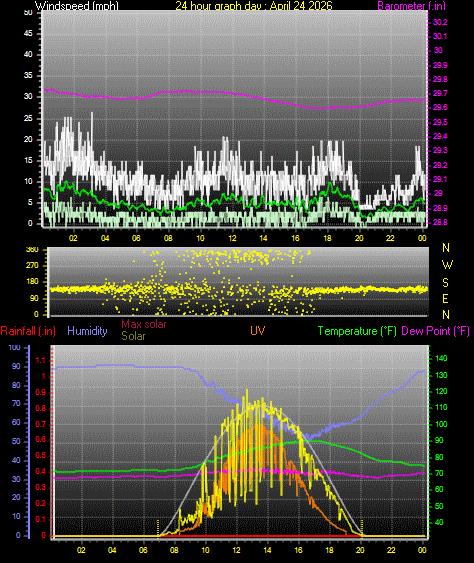Click the 140 temperature scale value
This screenshot has width=474, height=563.
[441, 358]
